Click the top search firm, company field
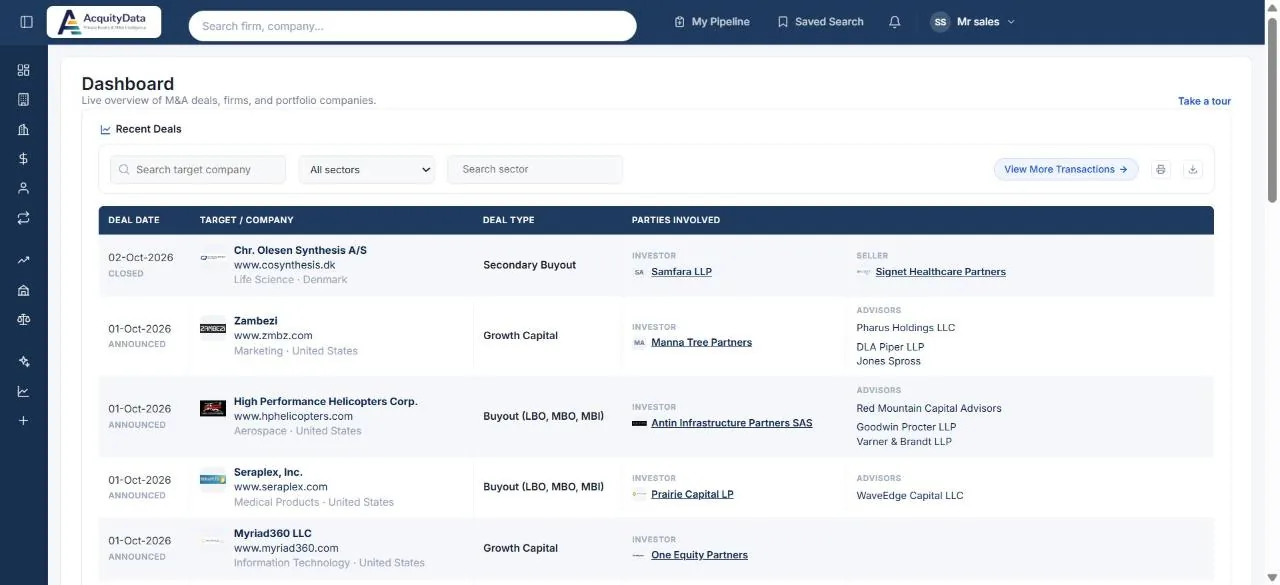 tap(413, 26)
